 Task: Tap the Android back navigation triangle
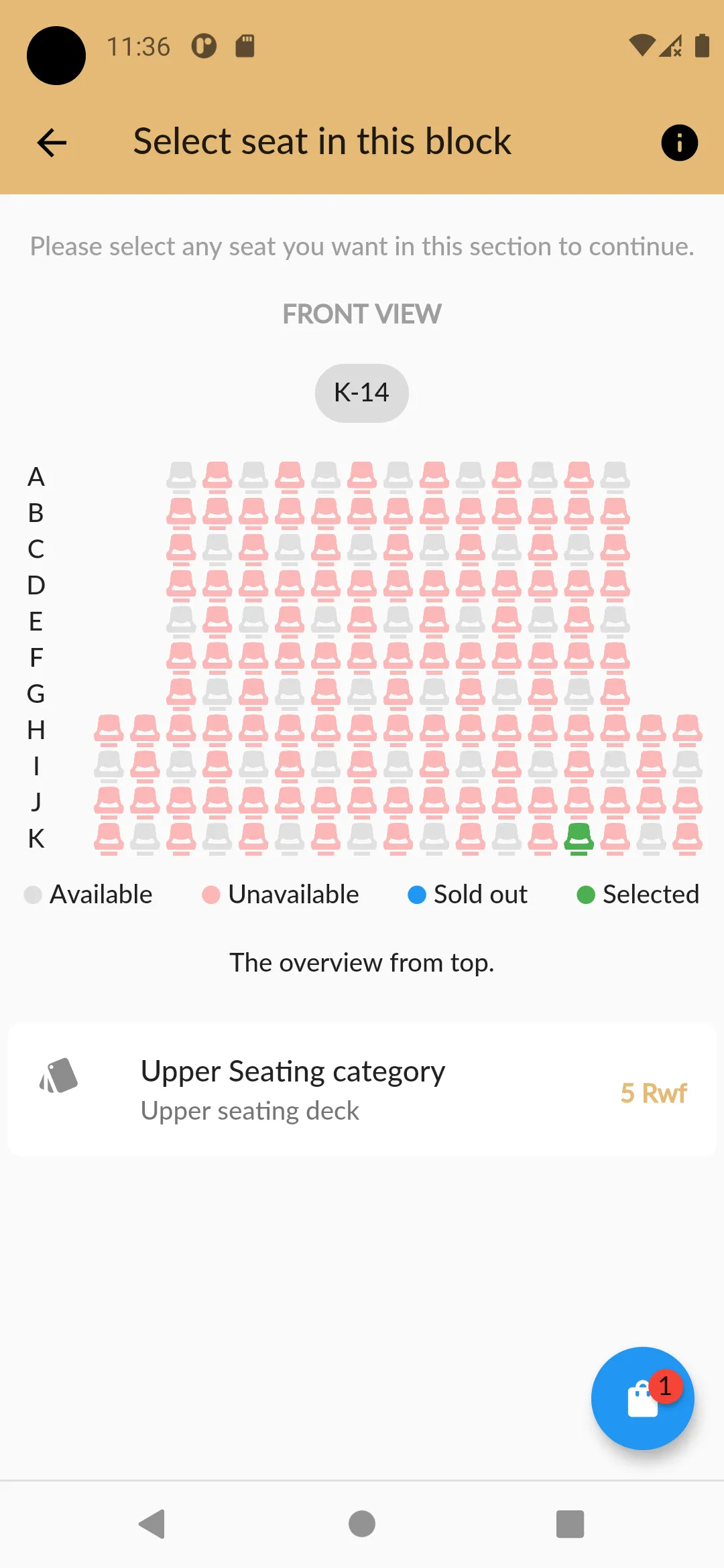(152, 1524)
